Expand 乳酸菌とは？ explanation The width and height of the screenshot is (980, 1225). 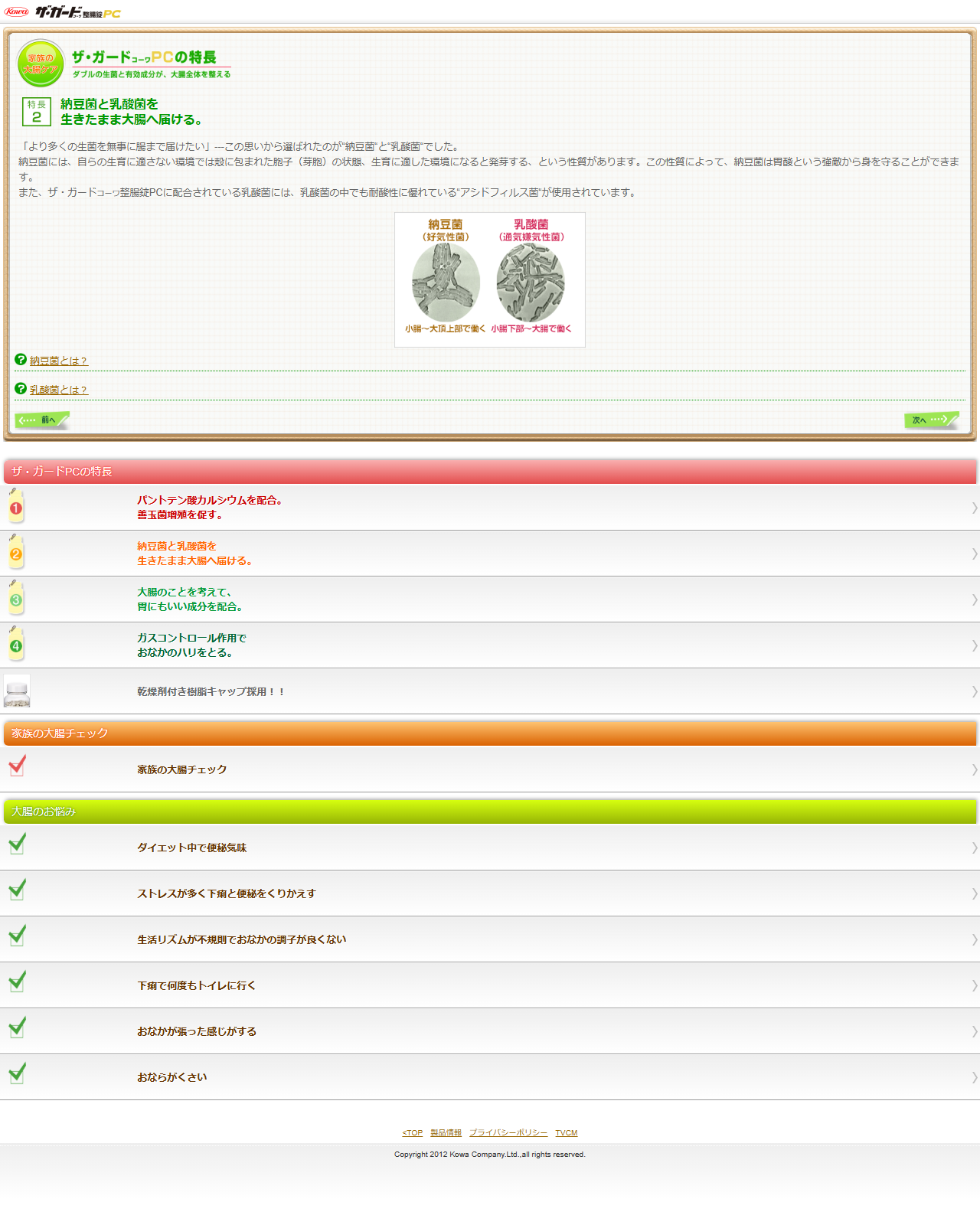click(x=58, y=390)
